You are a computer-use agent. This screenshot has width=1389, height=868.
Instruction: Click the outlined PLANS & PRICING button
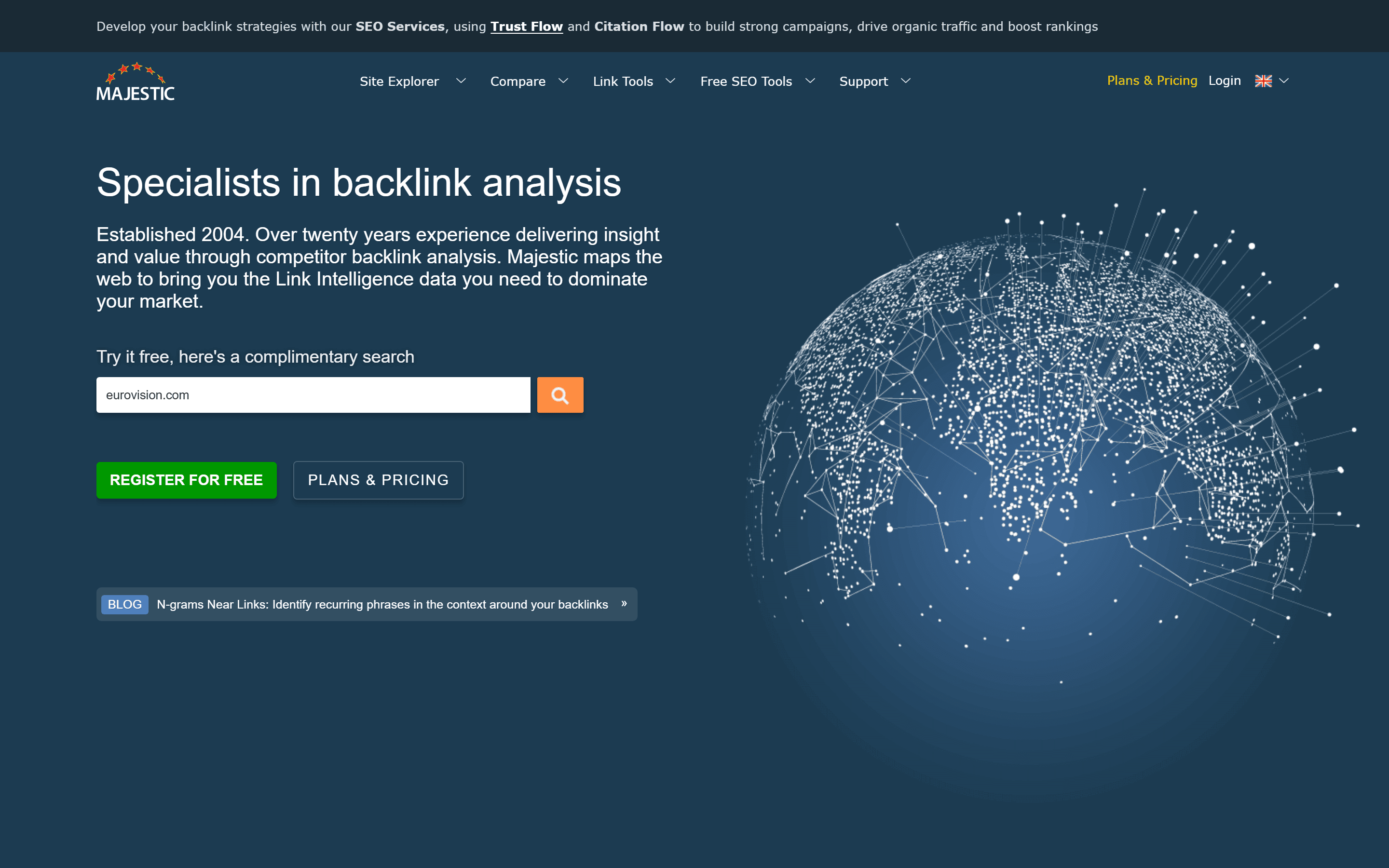tap(378, 480)
